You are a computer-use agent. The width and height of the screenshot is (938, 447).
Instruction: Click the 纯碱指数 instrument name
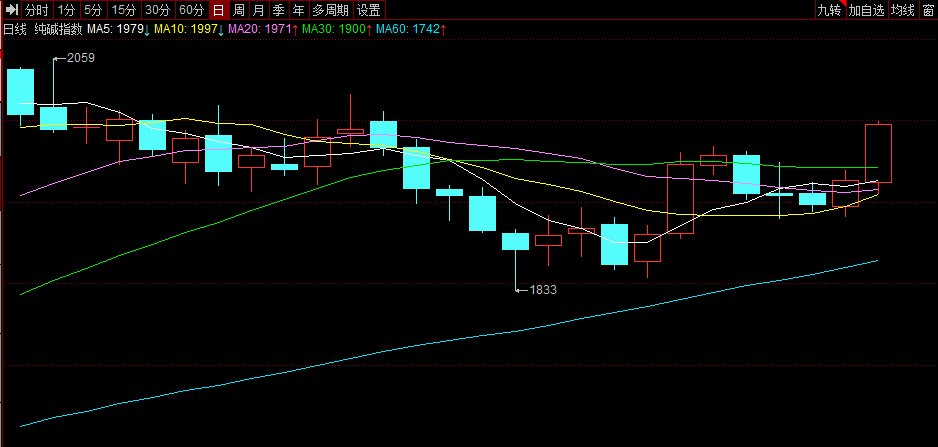point(58,29)
